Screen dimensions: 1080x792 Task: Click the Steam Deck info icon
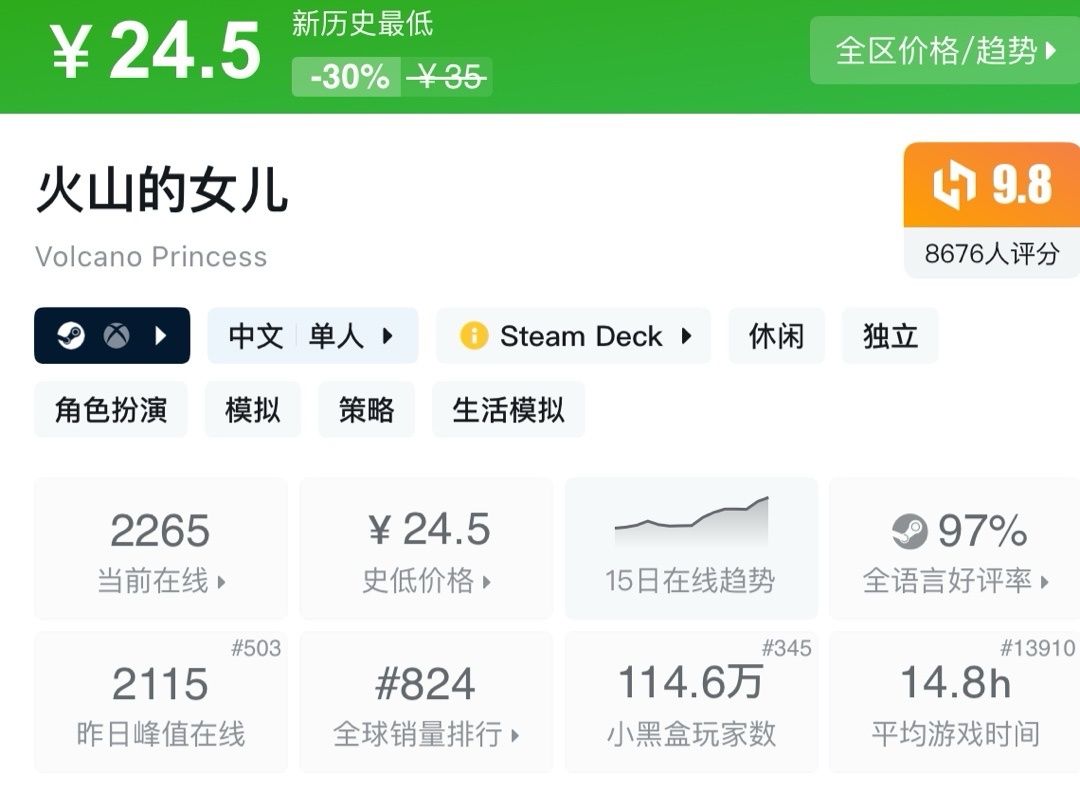point(473,336)
